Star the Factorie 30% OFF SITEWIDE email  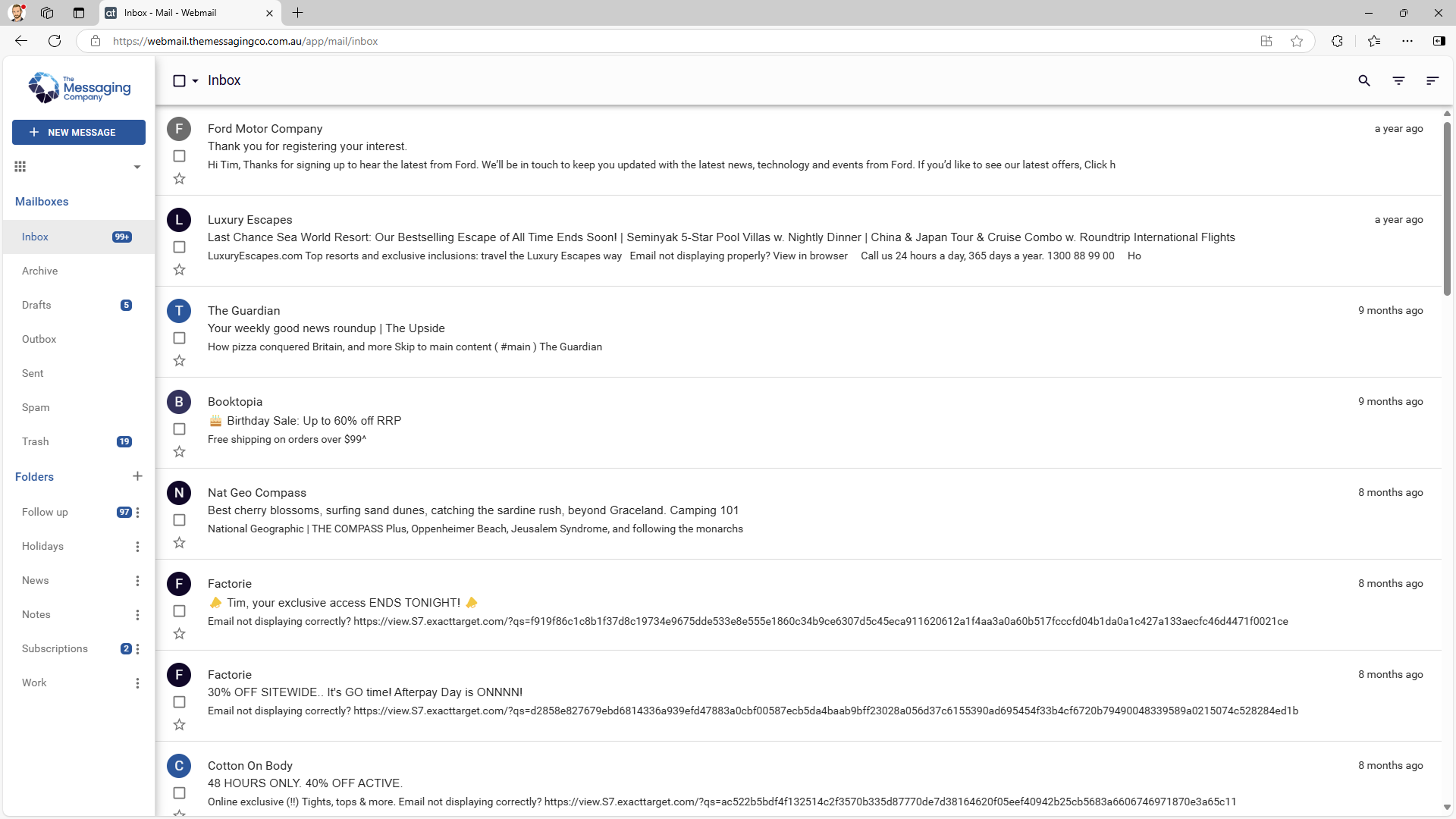(x=179, y=725)
